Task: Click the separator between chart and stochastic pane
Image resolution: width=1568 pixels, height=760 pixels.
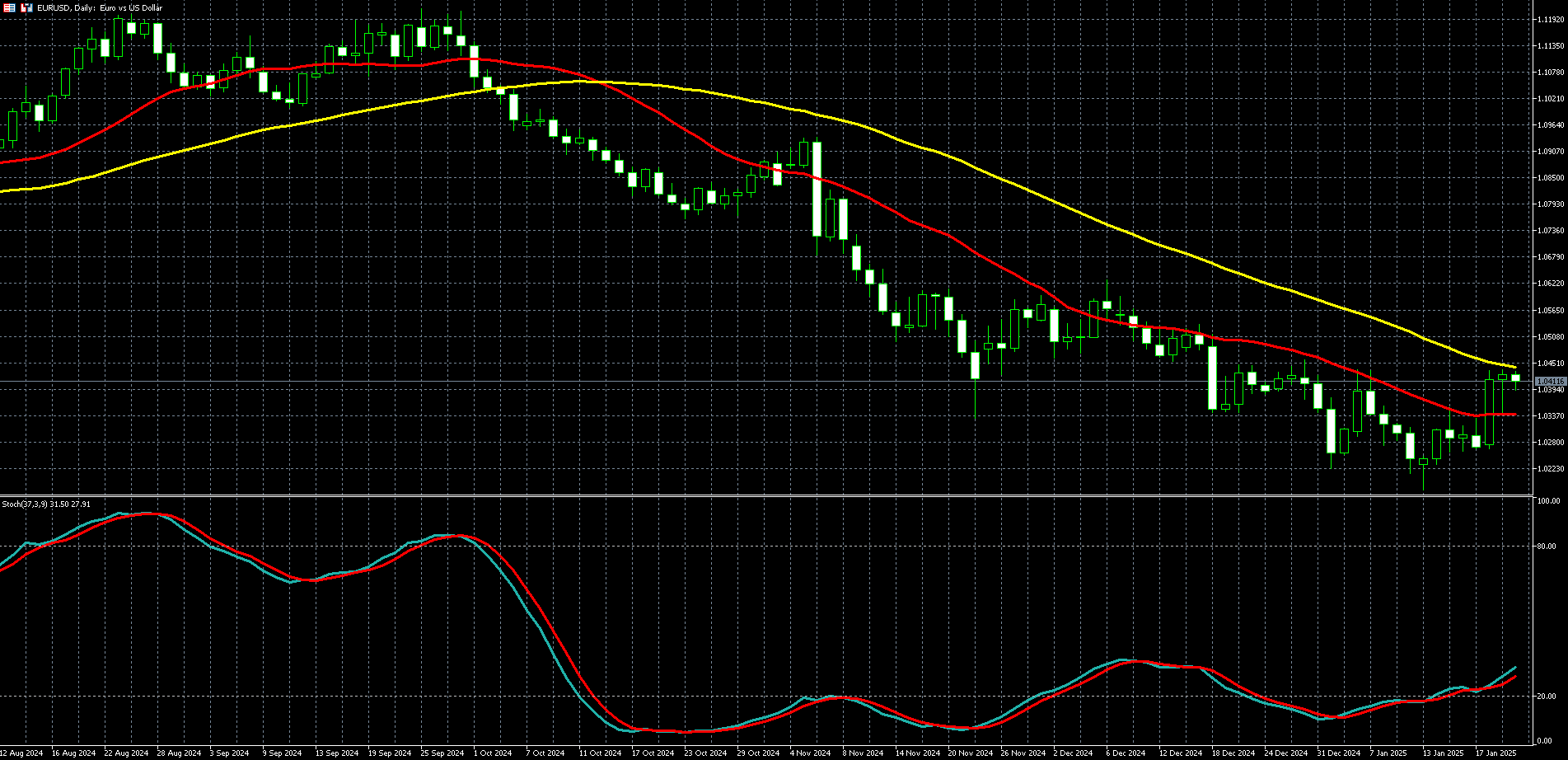Action: [x=766, y=495]
